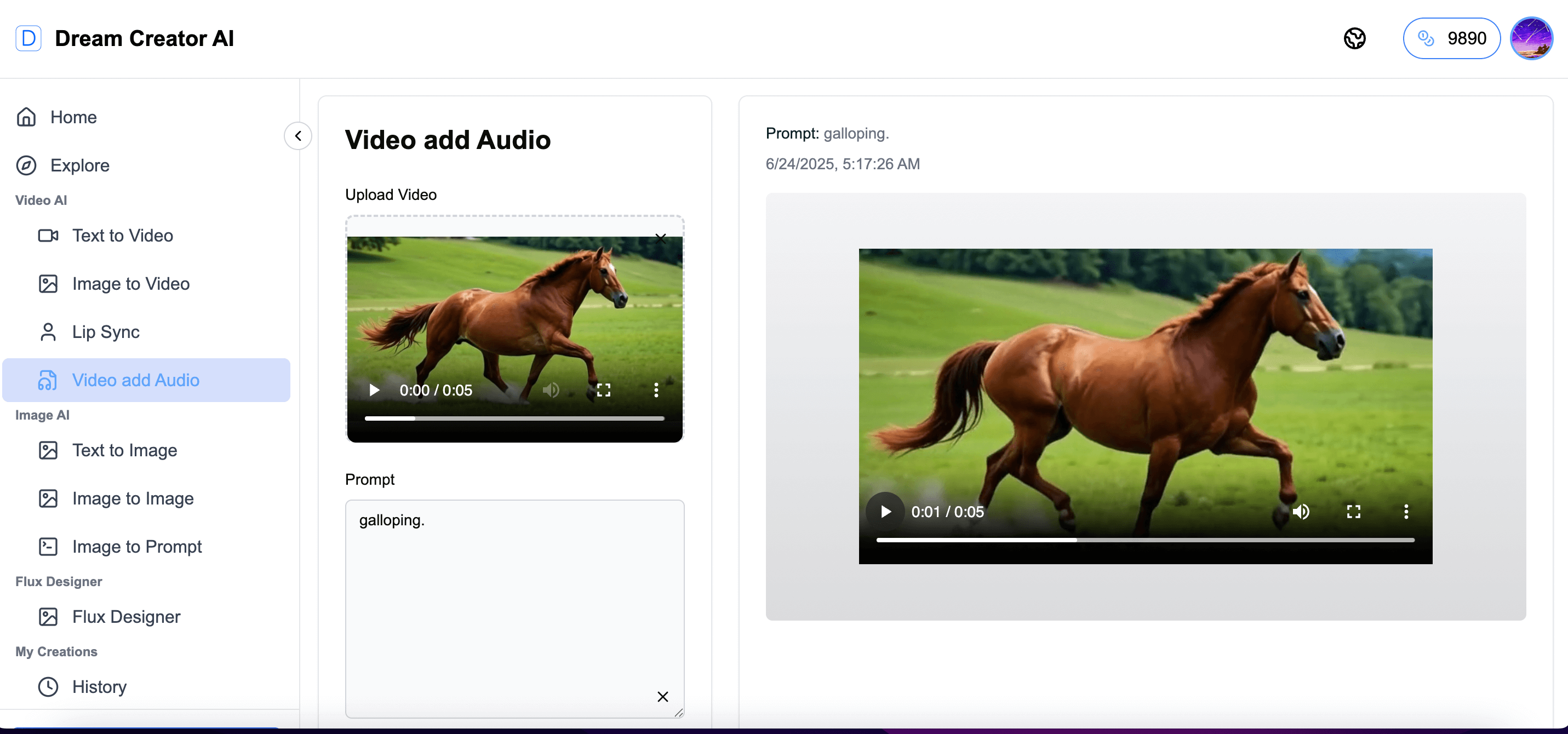Mute audio on the generated result video
The width and height of the screenshot is (1568, 734).
click(x=1301, y=511)
